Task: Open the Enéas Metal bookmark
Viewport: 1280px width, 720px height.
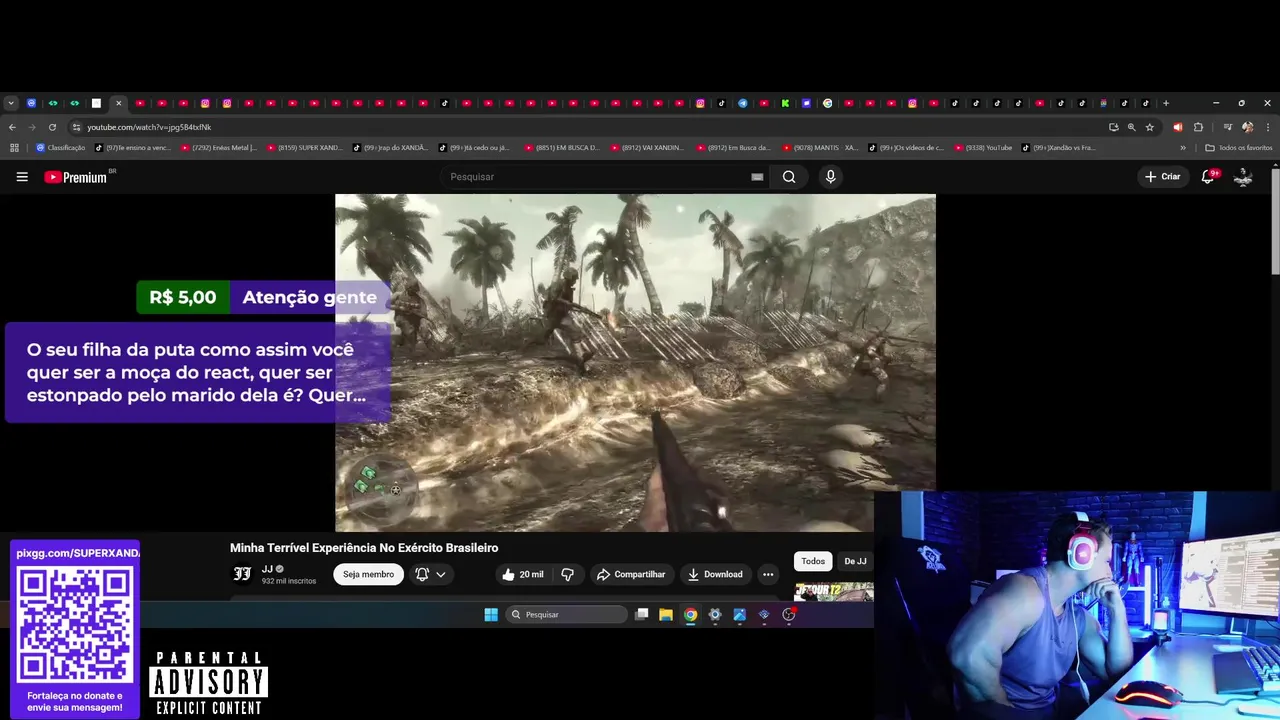Action: pos(218,148)
